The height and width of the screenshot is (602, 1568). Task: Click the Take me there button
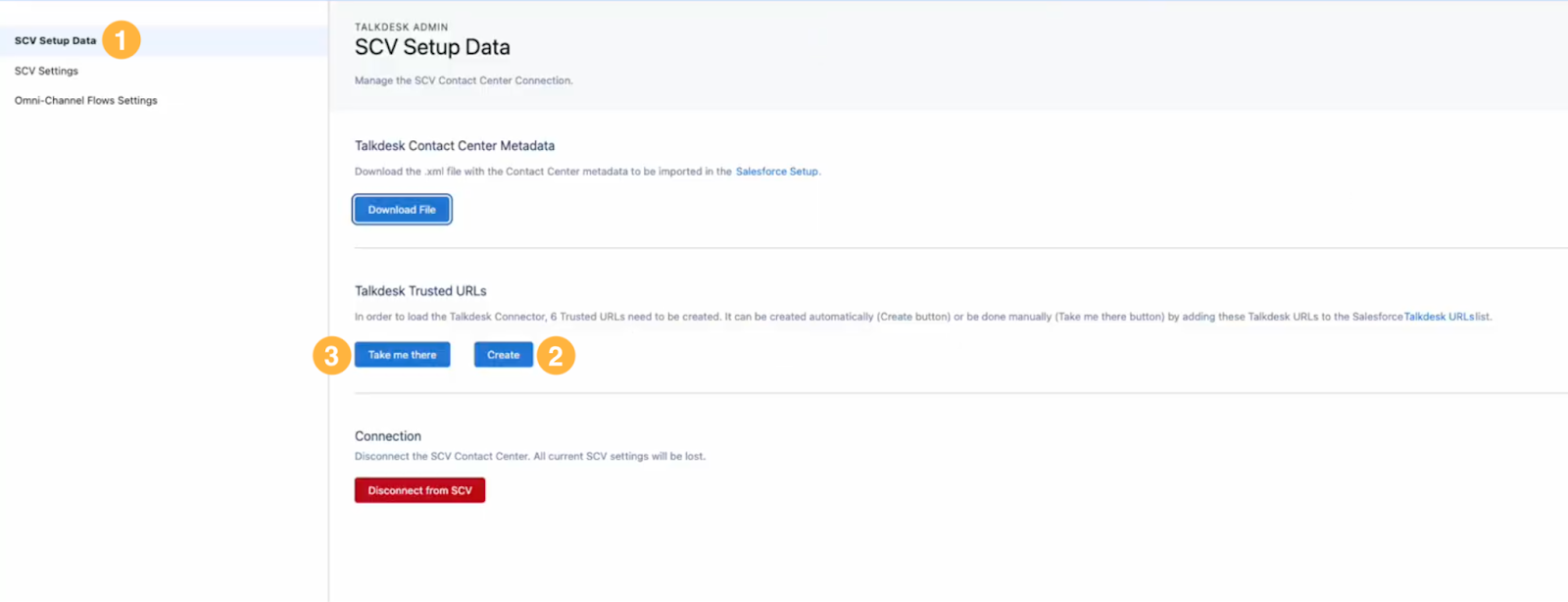click(x=402, y=355)
